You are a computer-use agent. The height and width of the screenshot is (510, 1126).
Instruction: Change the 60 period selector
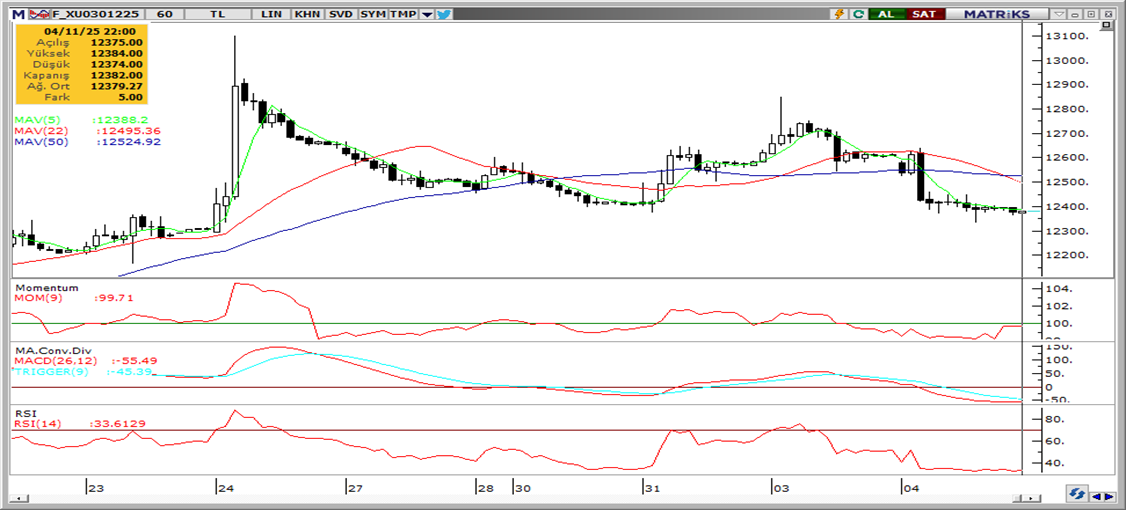165,14
